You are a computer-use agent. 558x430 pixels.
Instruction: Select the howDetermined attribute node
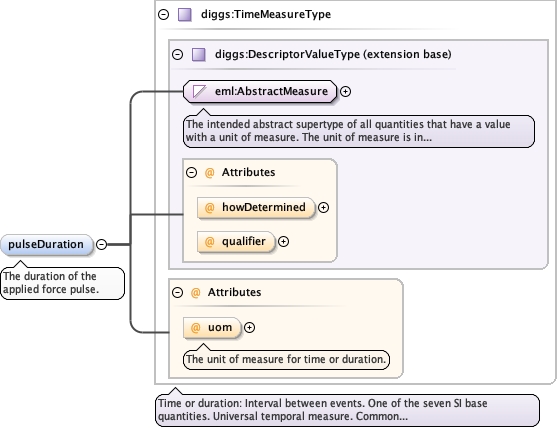click(256, 208)
